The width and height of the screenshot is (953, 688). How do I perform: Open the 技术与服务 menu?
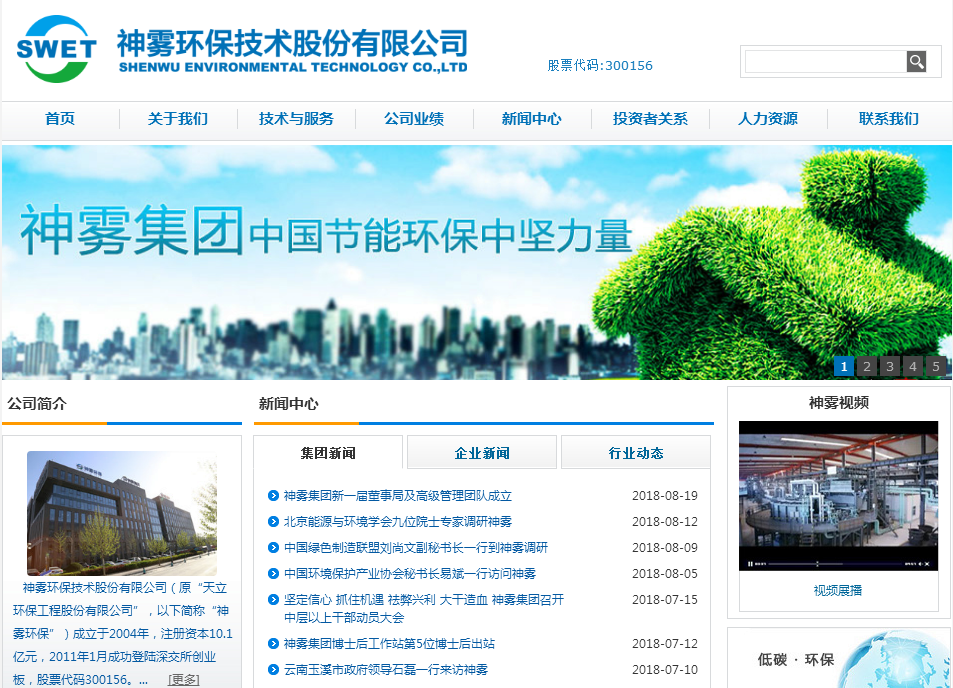tap(296, 119)
